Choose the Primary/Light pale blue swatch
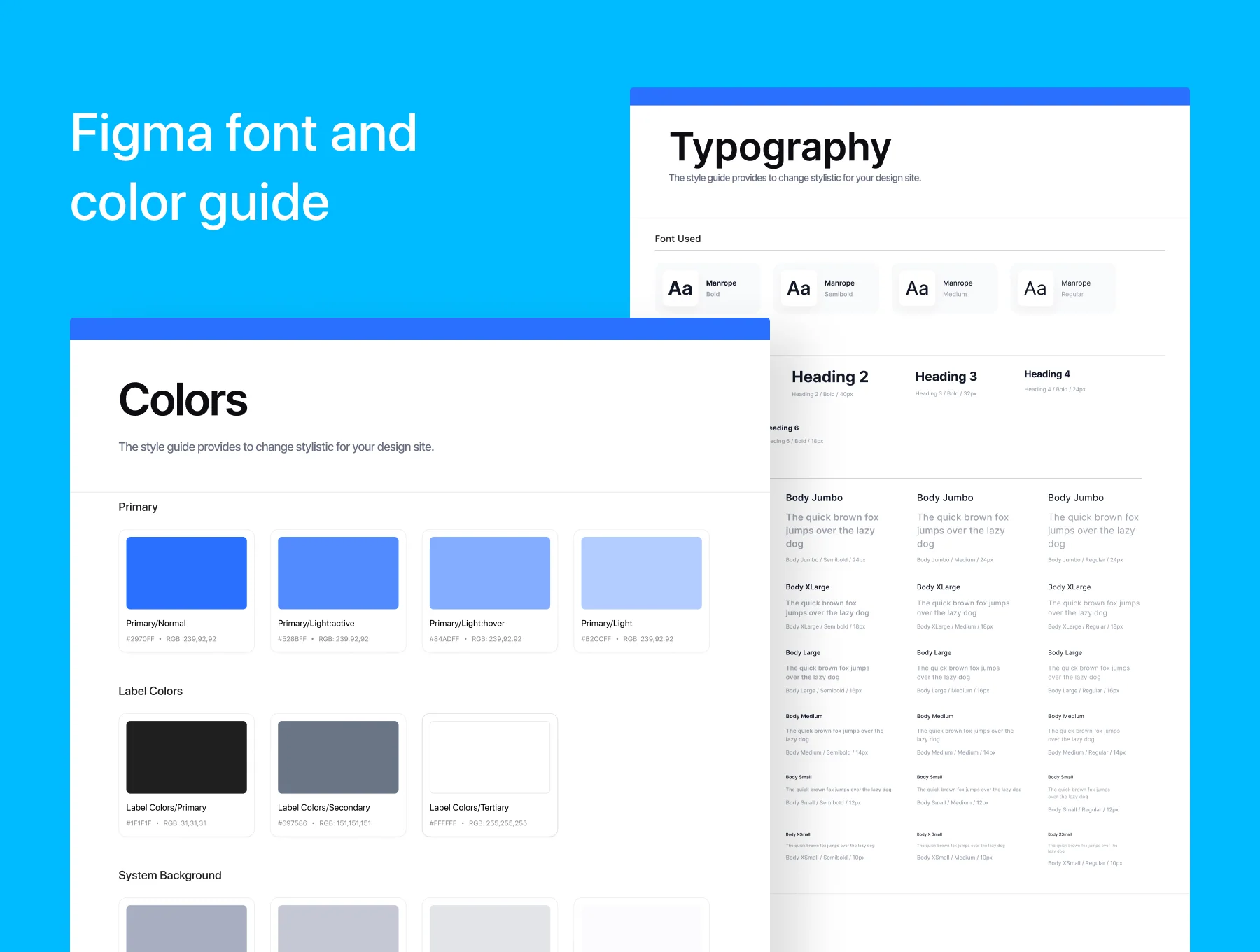This screenshot has width=1260, height=952. click(x=641, y=573)
